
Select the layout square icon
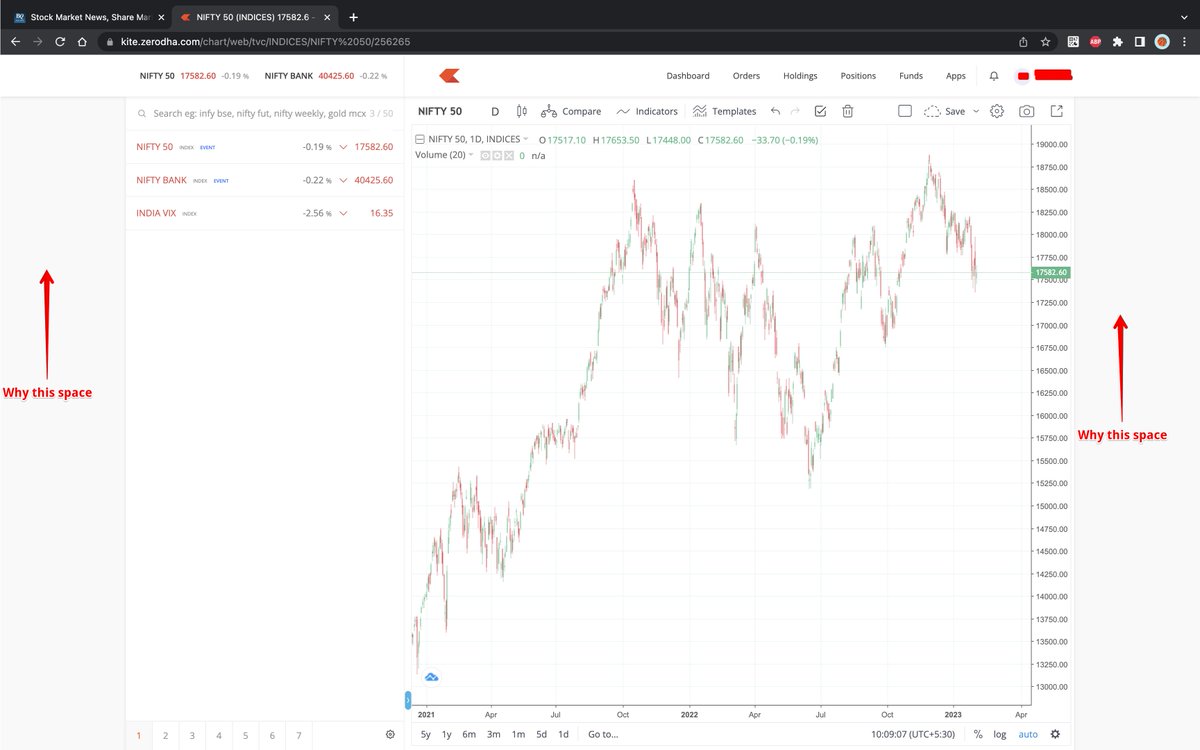(904, 111)
